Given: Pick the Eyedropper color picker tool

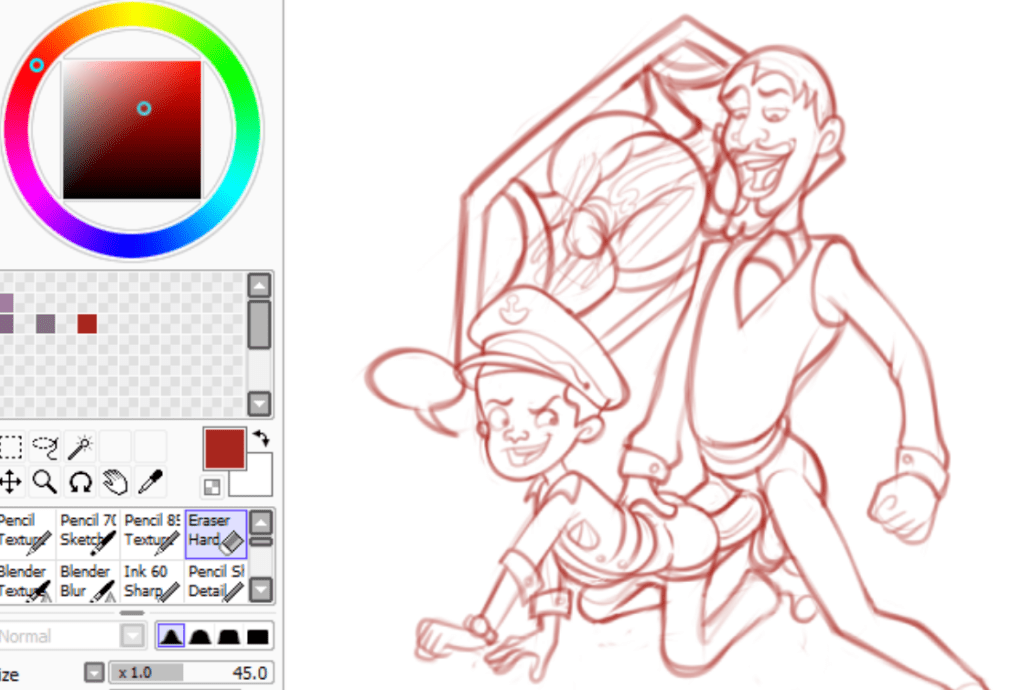Looking at the screenshot, I should pyautogui.click(x=150, y=482).
